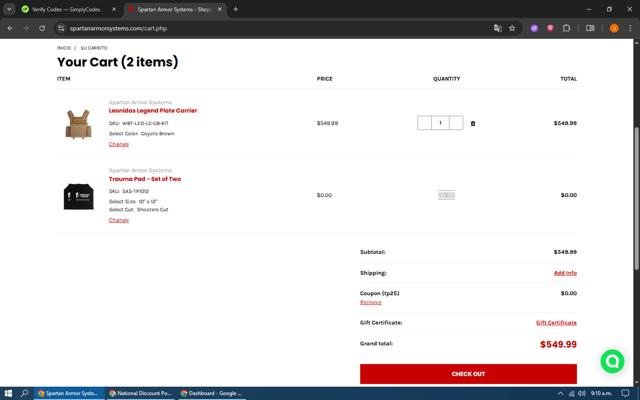Open the Extensions puzzle menu
Image resolution: width=640 pixels, height=400 pixels.
click(x=566, y=28)
